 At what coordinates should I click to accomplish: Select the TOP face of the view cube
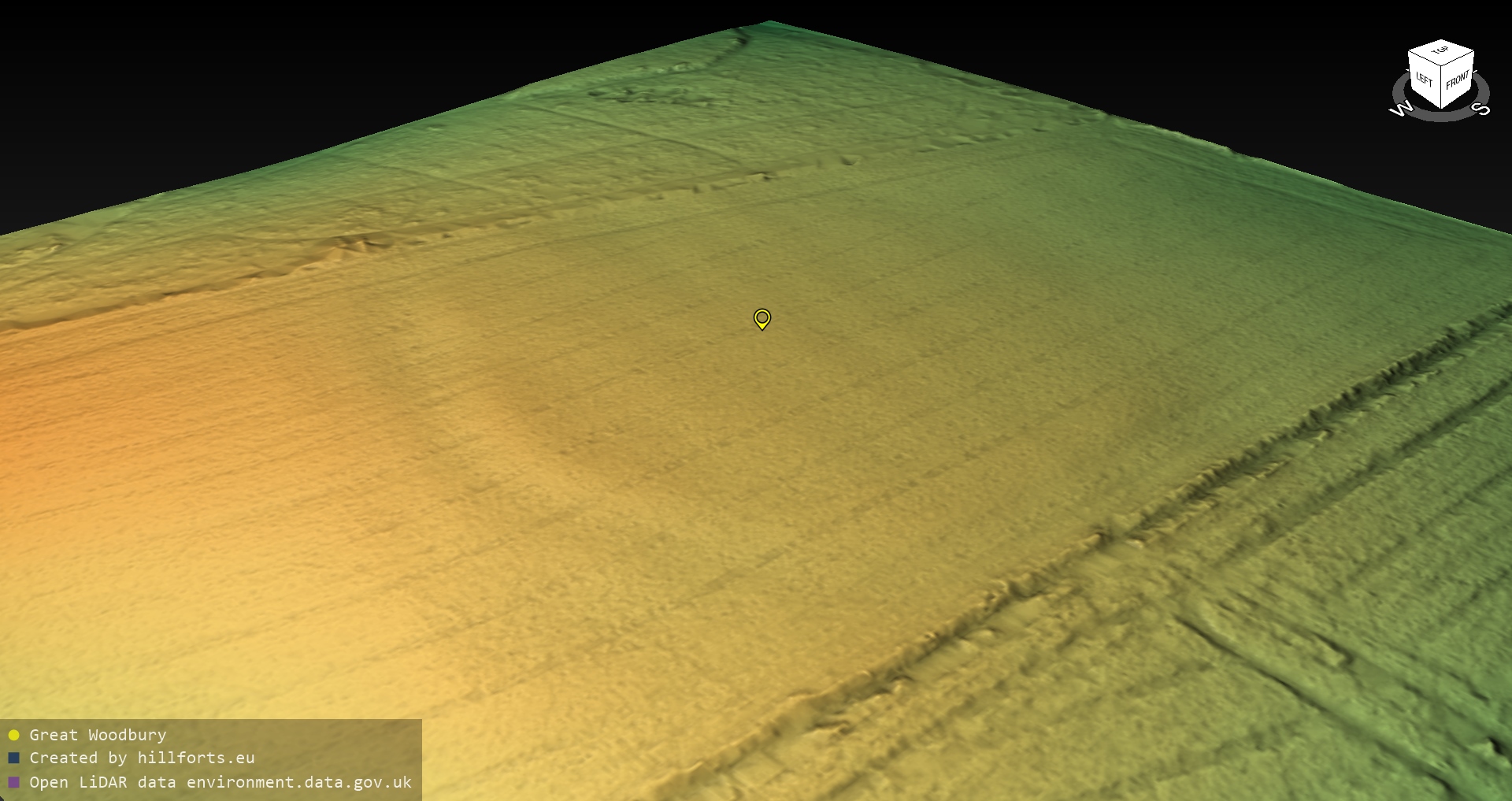(1441, 52)
